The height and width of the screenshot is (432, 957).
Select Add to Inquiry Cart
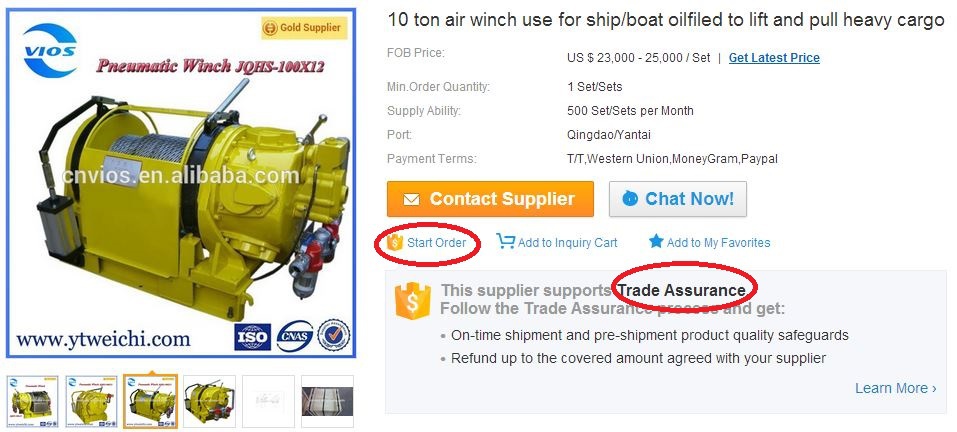(568, 243)
